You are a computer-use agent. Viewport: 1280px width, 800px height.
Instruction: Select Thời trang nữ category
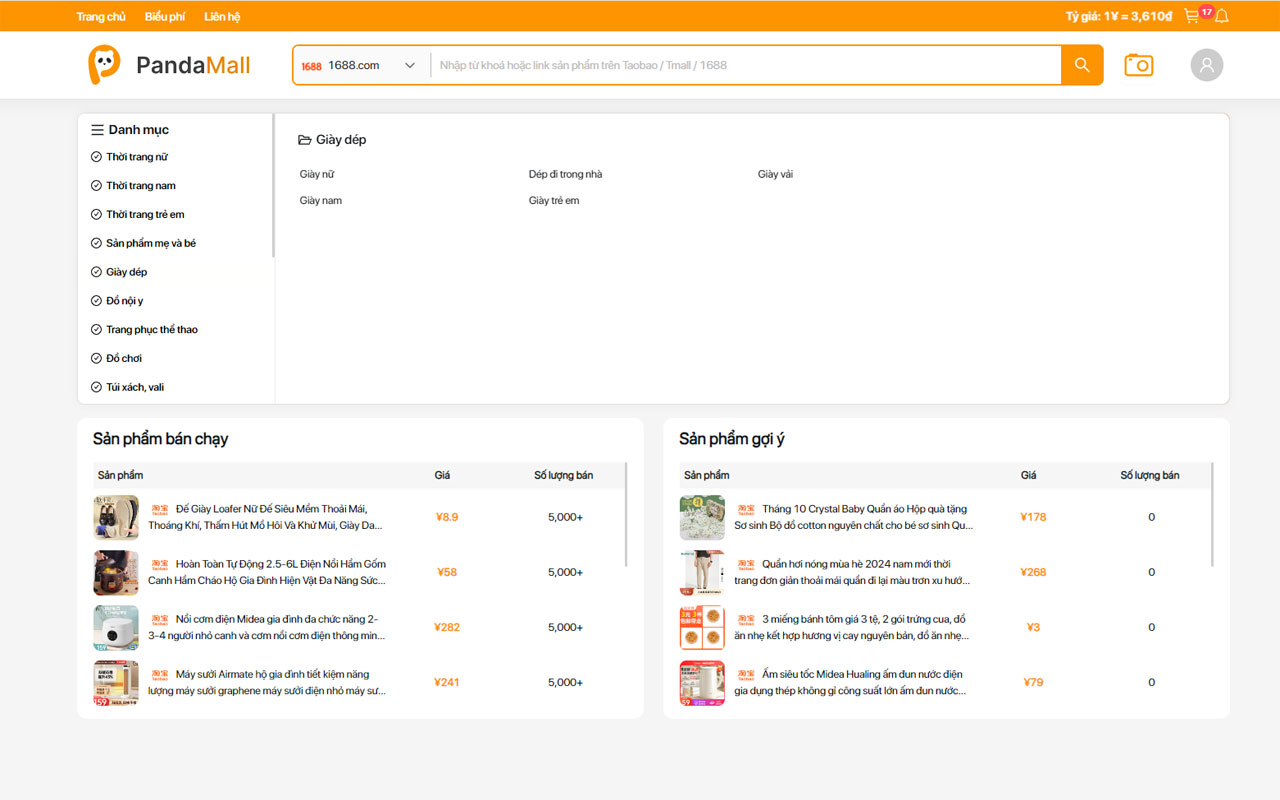click(137, 157)
